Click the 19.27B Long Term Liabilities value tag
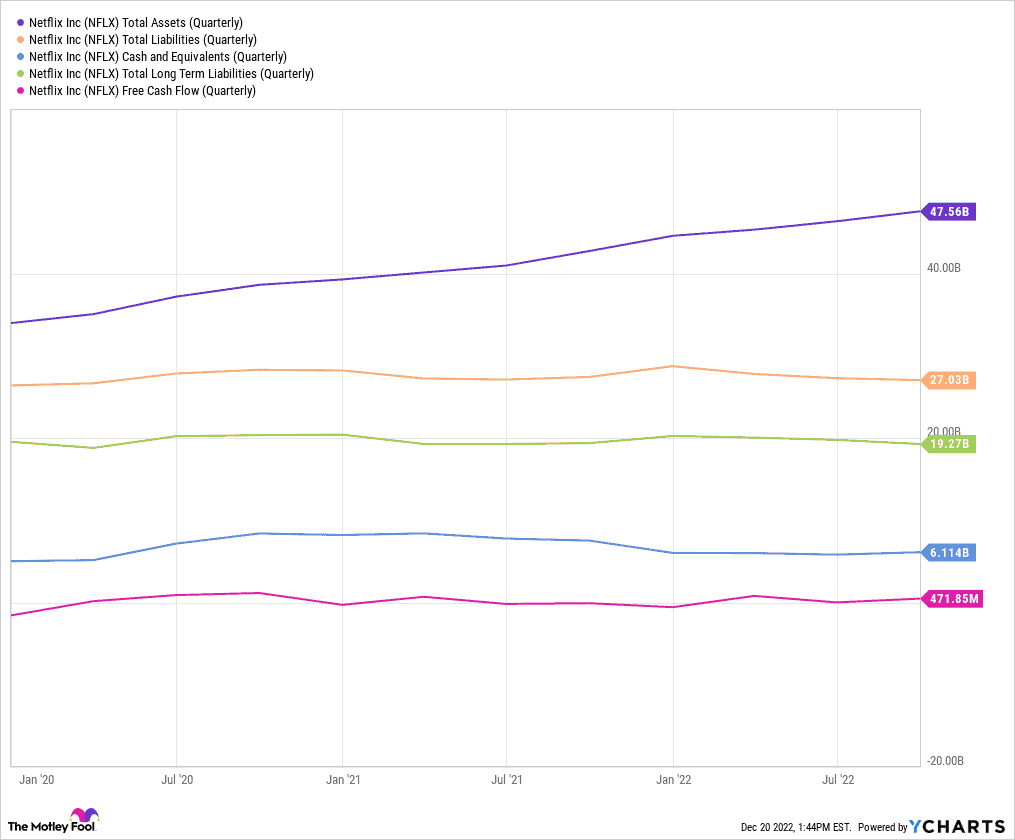 pyautogui.click(x=949, y=444)
